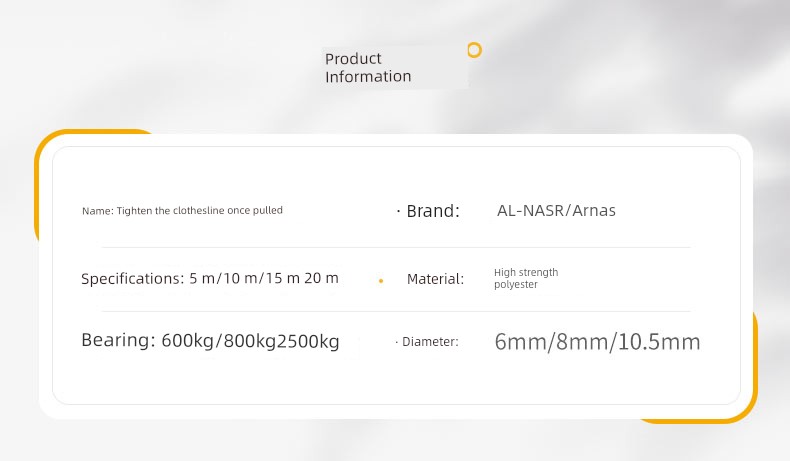
Task: Click the Material: label
Action: point(435,280)
